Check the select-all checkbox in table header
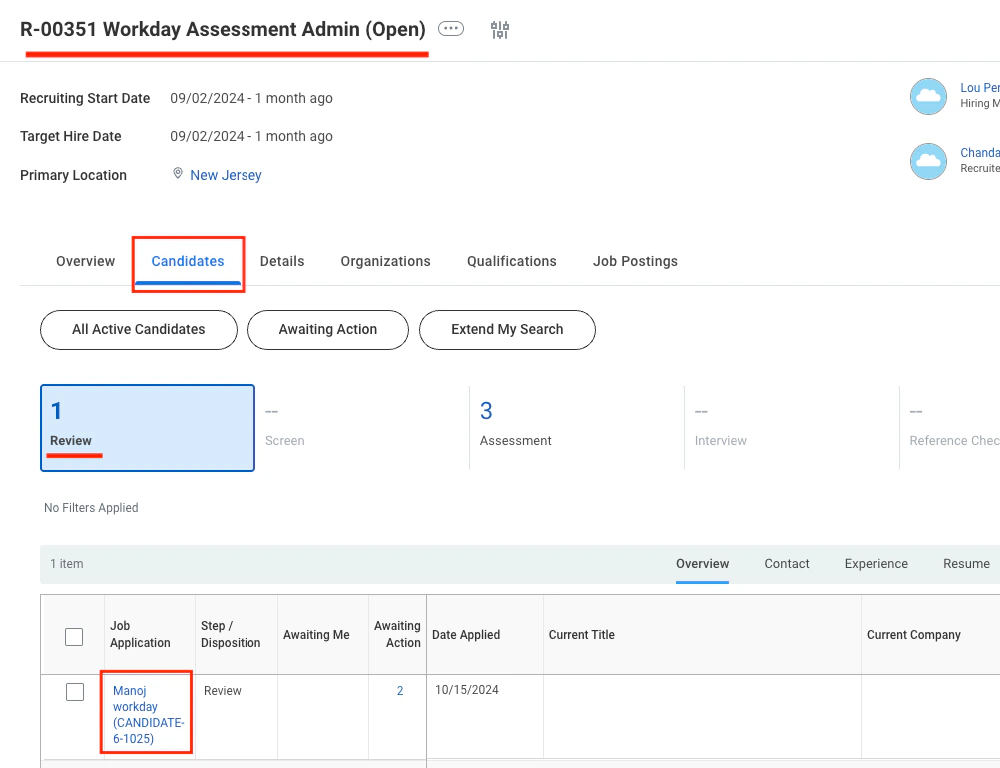Viewport: 1000px width, 768px height. (x=74, y=637)
